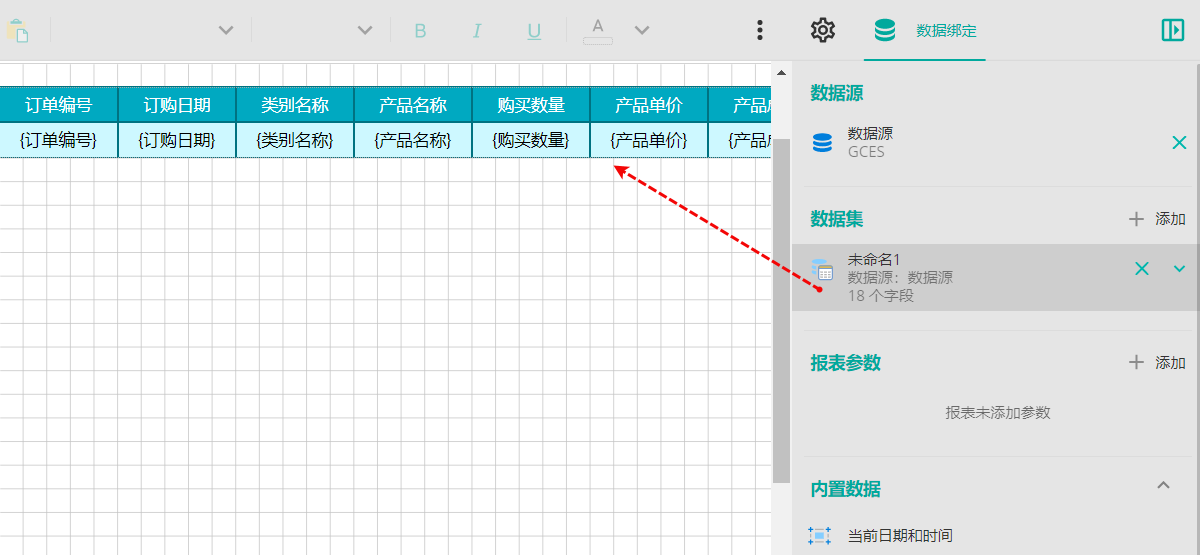Viewport: 1200px width, 555px height.
Task: Delete the 未命名1 dataset
Action: click(1142, 268)
